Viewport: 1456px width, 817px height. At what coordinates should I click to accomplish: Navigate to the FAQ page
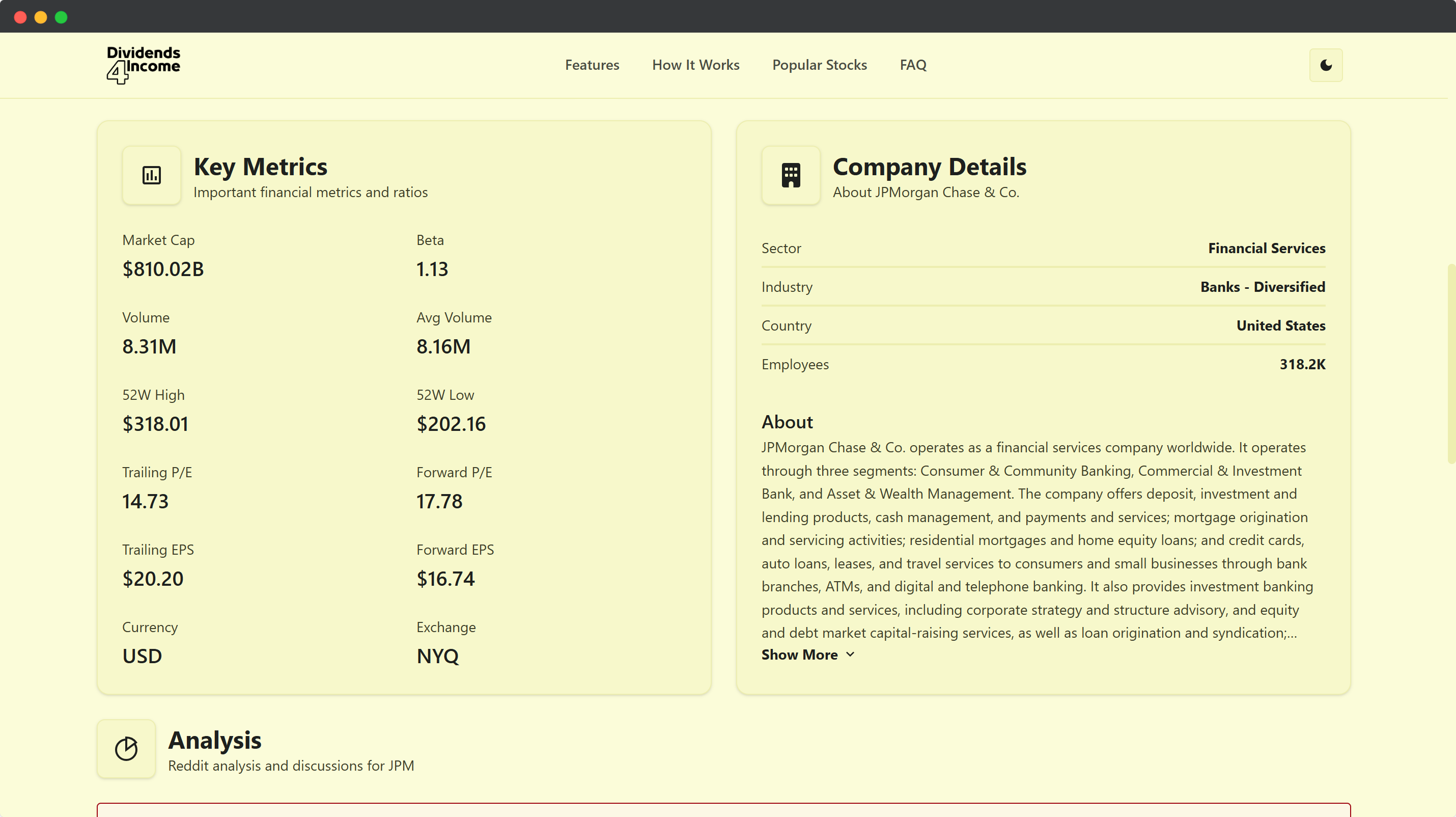pyautogui.click(x=913, y=65)
